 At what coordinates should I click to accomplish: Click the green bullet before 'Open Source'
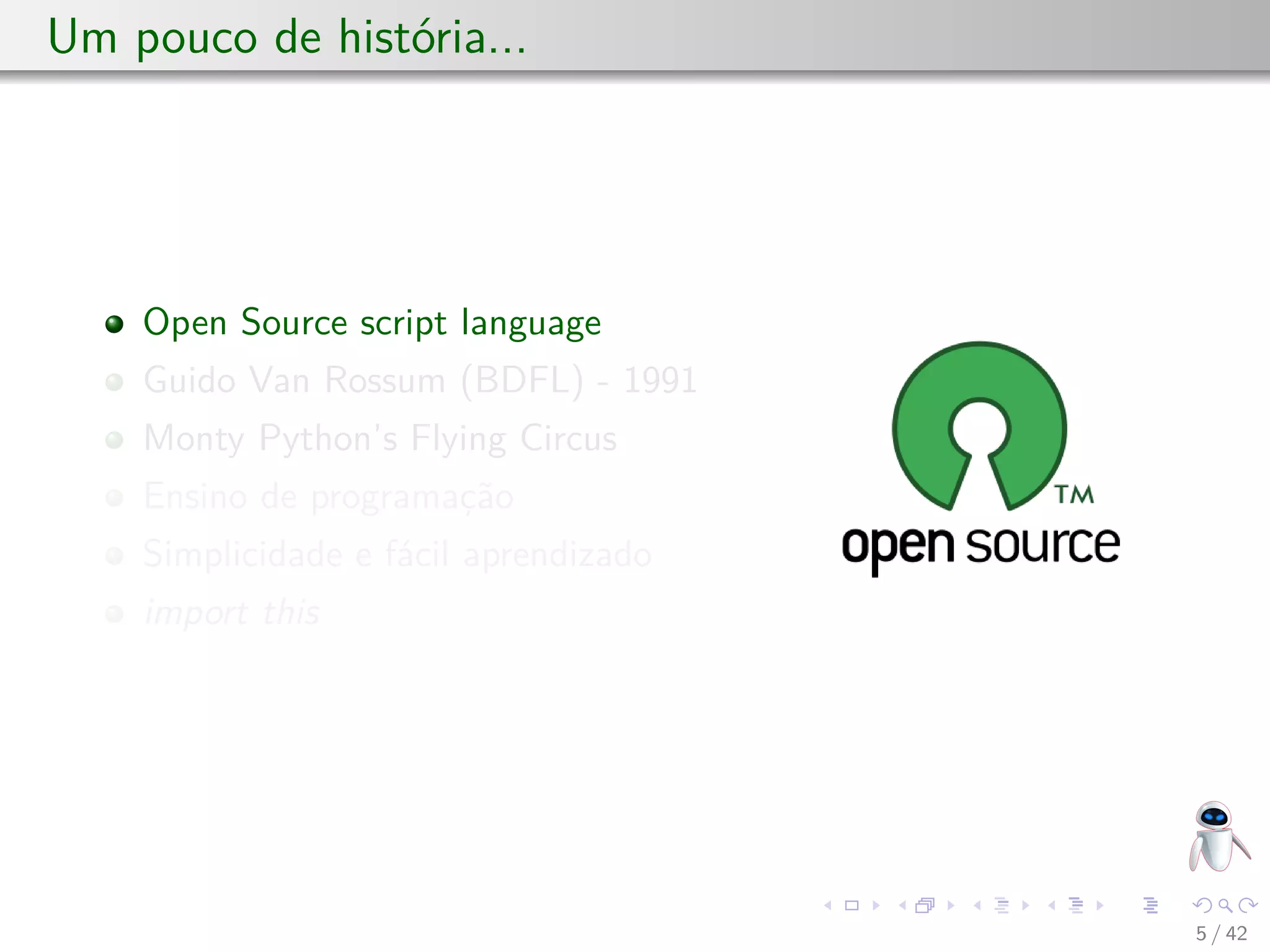(x=114, y=324)
